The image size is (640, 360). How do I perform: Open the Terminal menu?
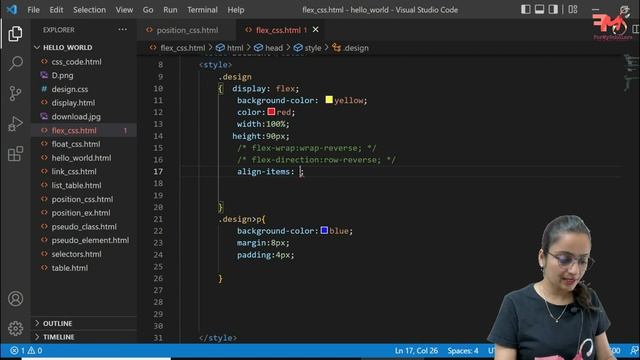click(x=202, y=9)
